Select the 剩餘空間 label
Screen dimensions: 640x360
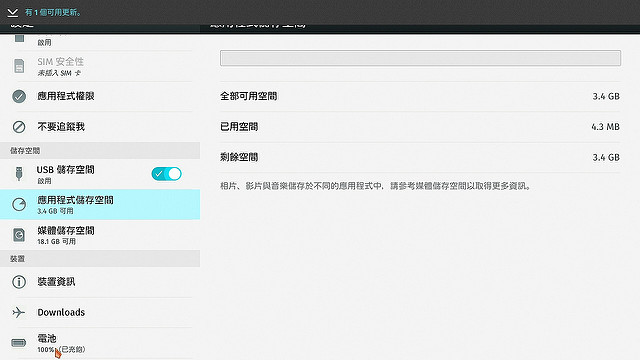[239, 157]
